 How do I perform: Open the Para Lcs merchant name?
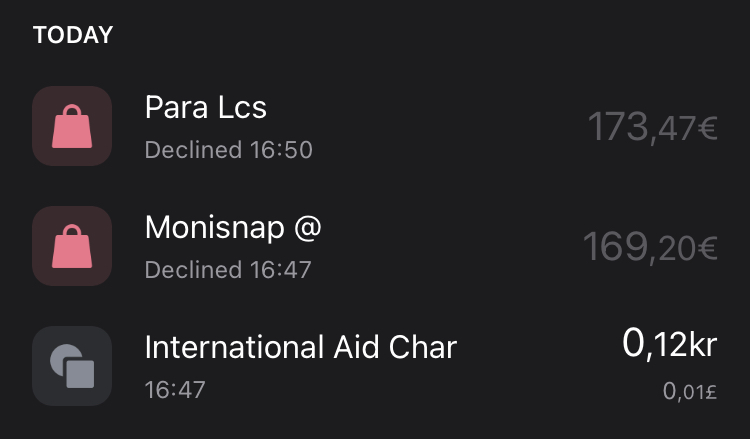tap(206, 107)
